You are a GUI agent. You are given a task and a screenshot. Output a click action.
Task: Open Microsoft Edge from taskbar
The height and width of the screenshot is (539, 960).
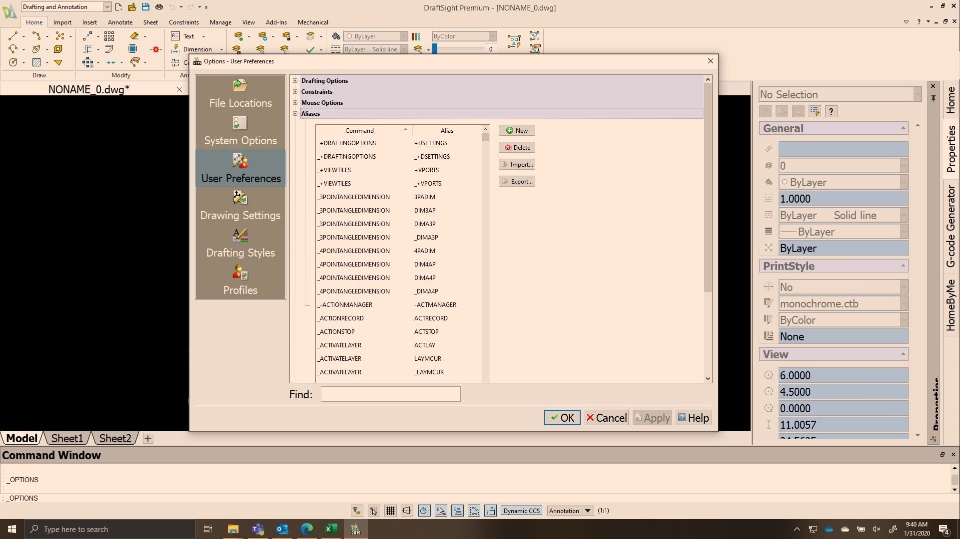tap(306, 529)
